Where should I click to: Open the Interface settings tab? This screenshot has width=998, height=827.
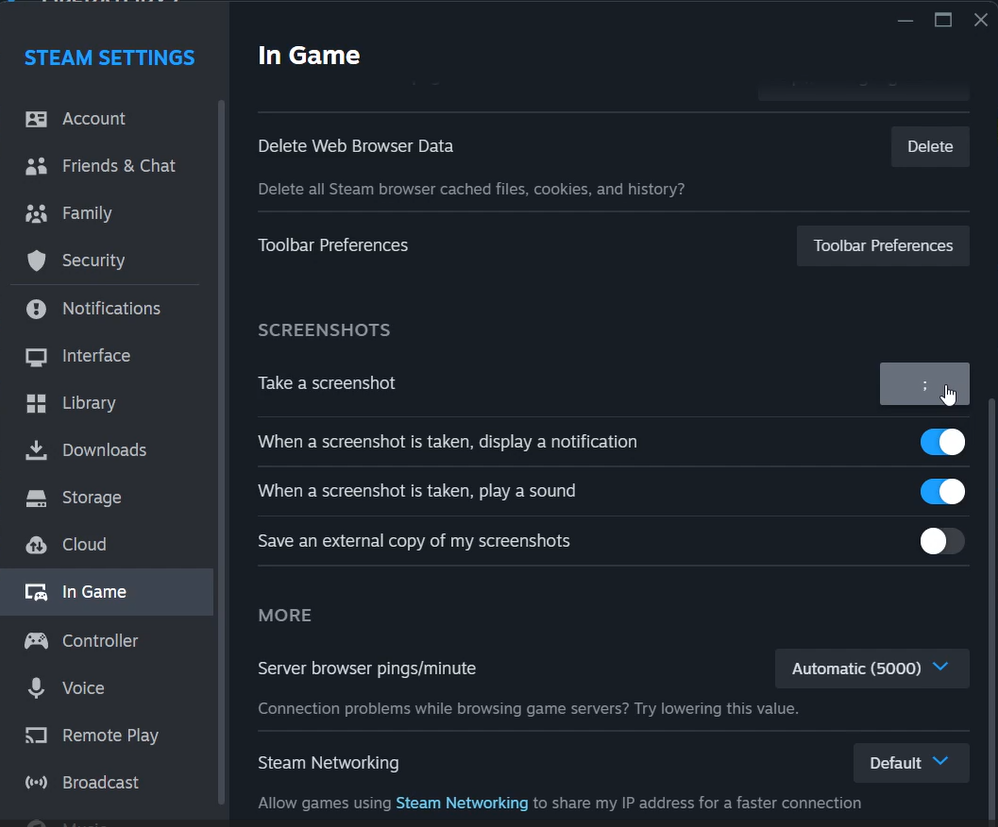pyautogui.click(x=96, y=356)
